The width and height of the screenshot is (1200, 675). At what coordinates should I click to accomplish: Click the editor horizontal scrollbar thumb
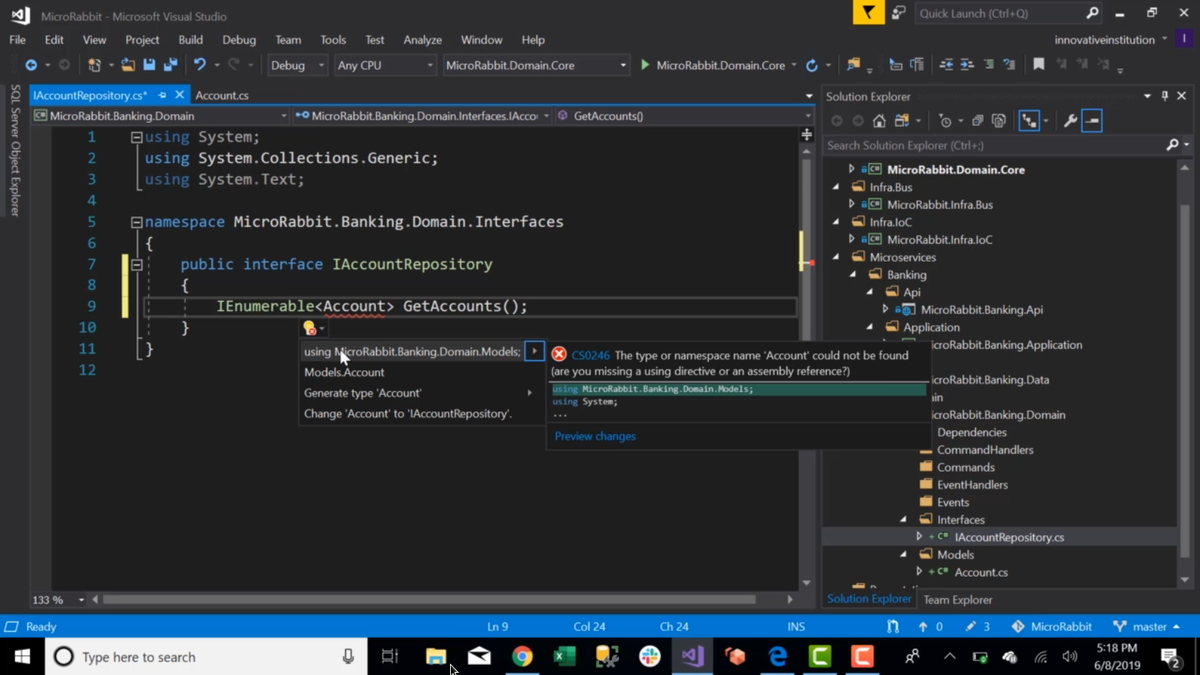tap(429, 600)
